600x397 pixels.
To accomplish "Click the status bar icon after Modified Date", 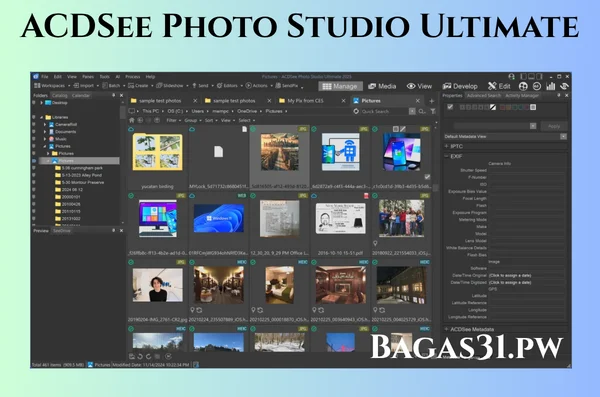I will 196,365.
